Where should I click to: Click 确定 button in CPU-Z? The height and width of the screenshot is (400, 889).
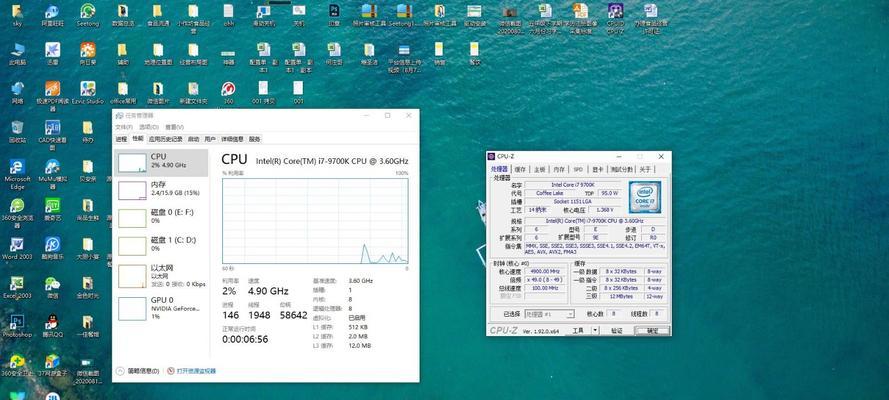[x=652, y=330]
